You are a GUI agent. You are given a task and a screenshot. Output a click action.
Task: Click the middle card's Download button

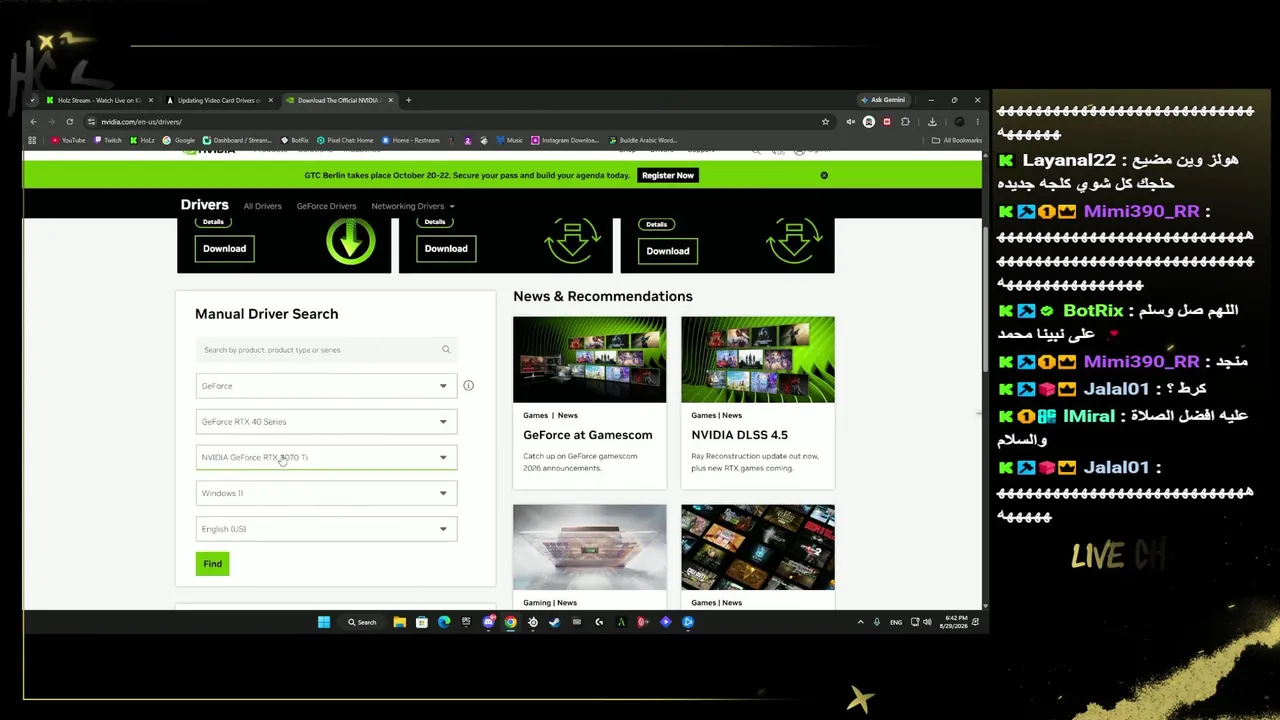click(446, 249)
